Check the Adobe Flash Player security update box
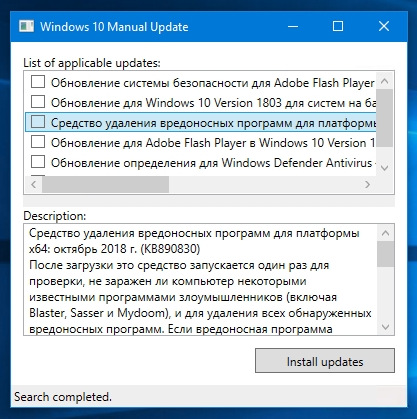Screen dimensions: 417x419 [x=38, y=82]
